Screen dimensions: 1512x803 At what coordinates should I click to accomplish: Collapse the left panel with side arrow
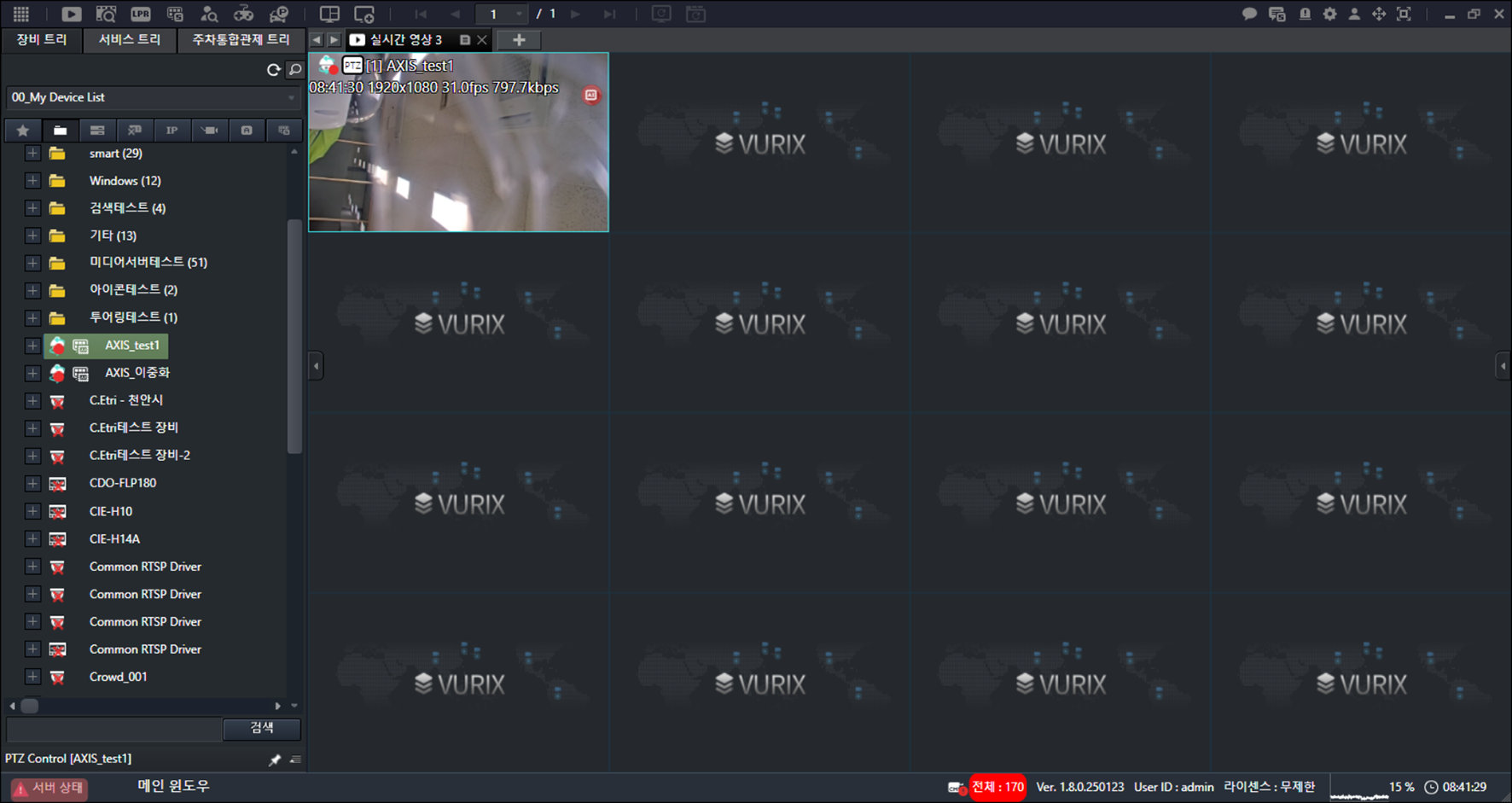[316, 366]
